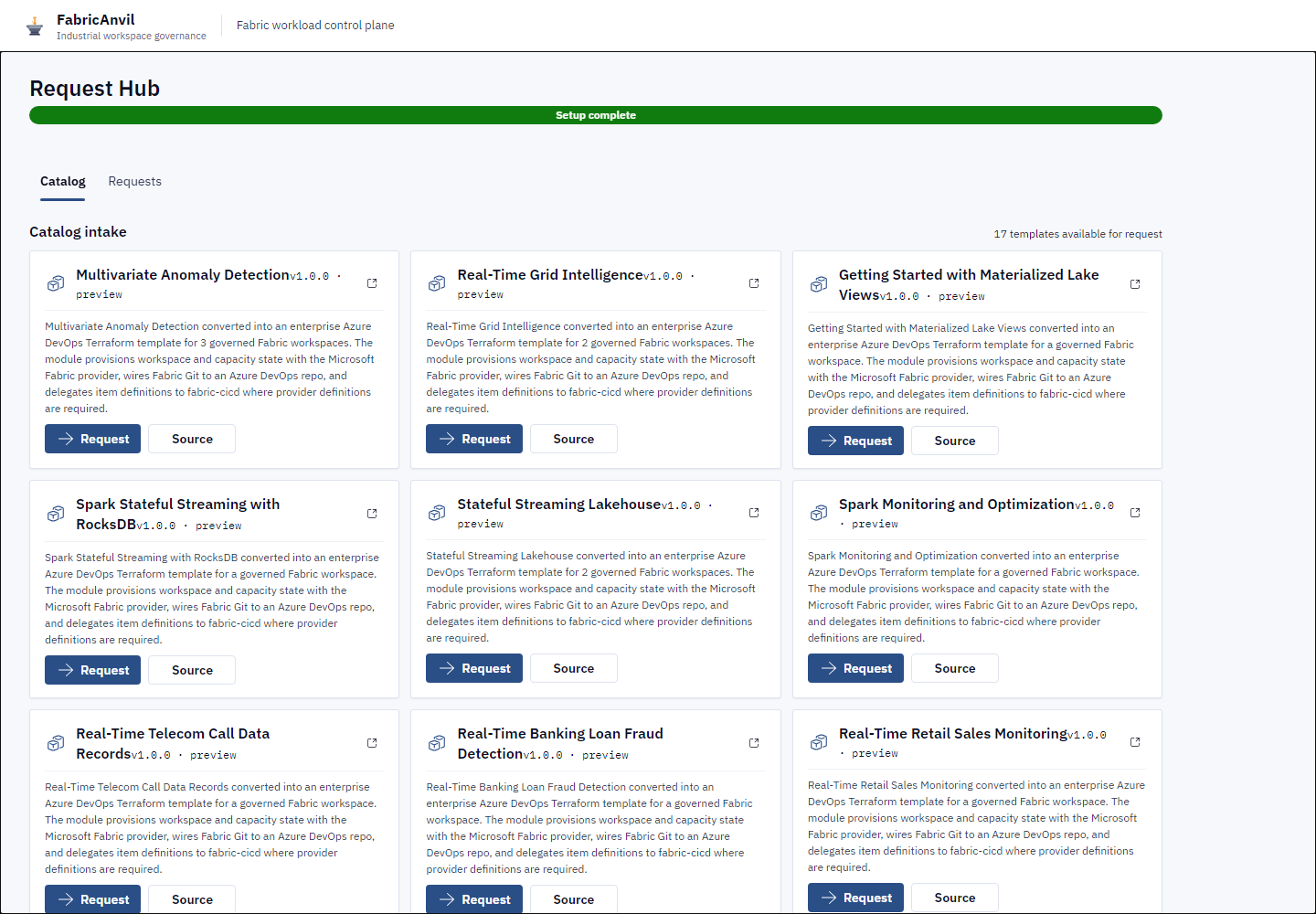1316x914 pixels.
Task: Open external link icon for Multivariate Anomaly Detection
Action: click(372, 283)
